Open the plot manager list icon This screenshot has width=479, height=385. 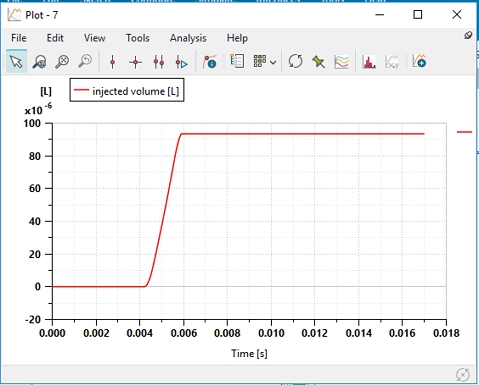(237, 61)
